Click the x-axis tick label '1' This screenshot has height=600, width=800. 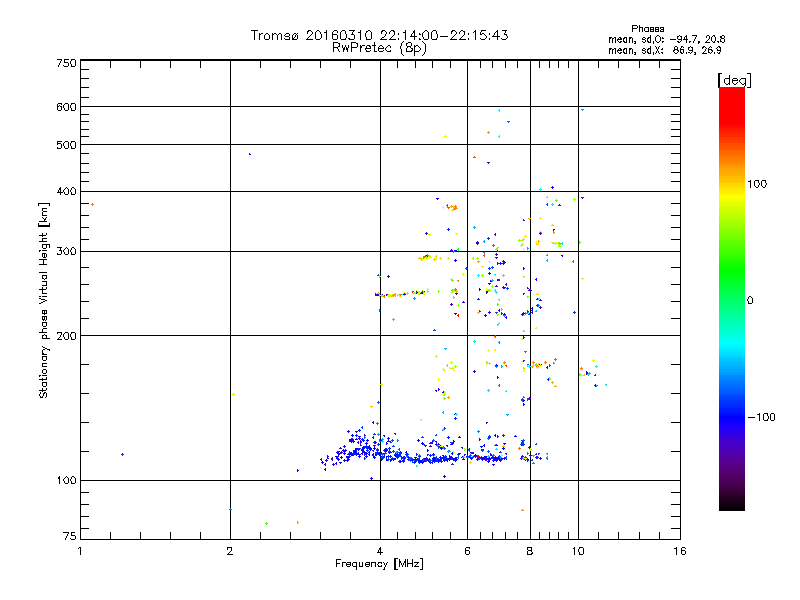(80, 551)
